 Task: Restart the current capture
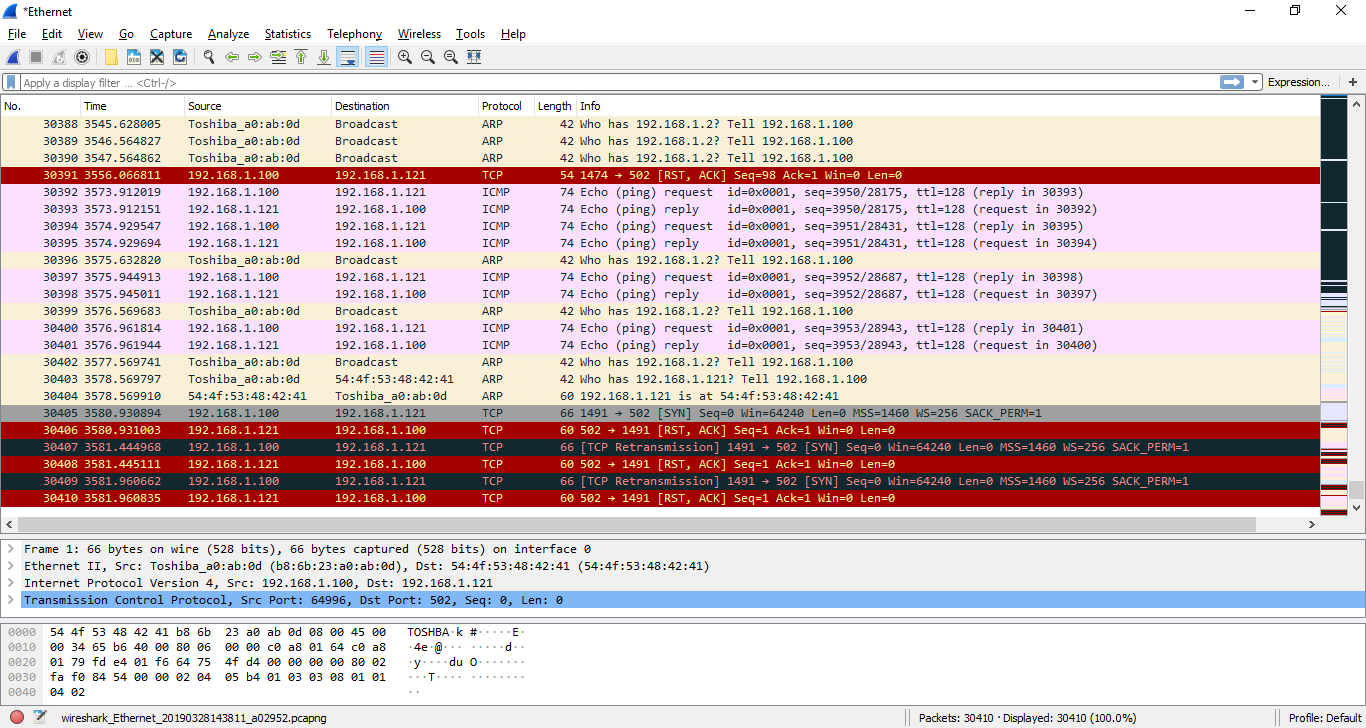[59, 57]
